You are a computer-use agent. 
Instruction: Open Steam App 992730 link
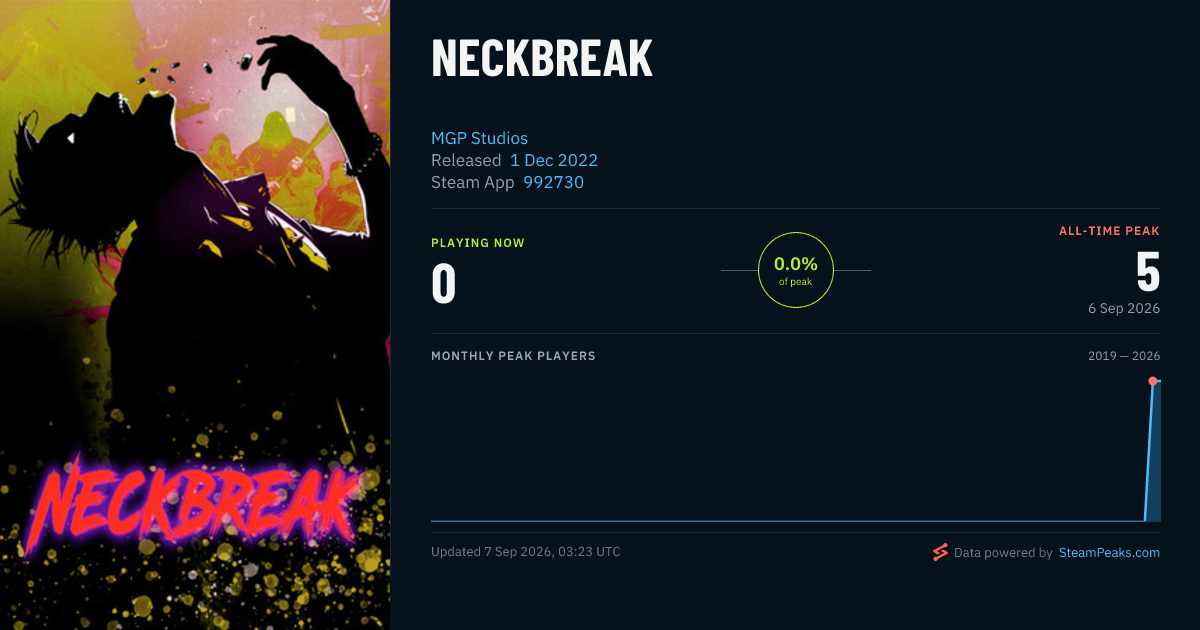coord(553,182)
